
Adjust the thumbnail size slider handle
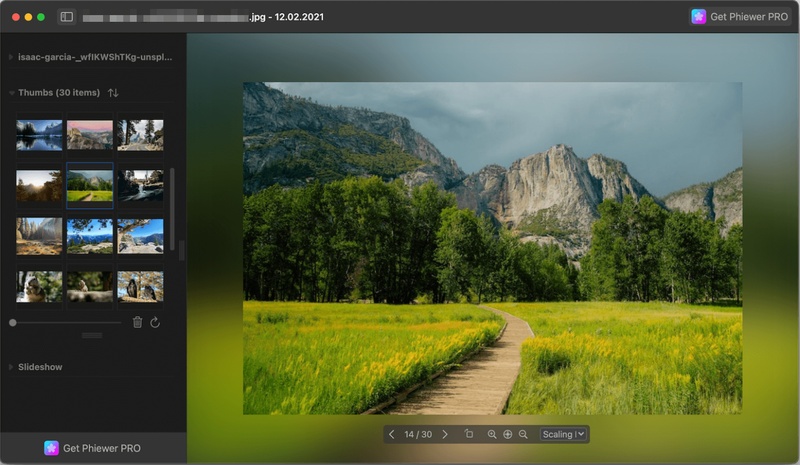(x=13, y=323)
